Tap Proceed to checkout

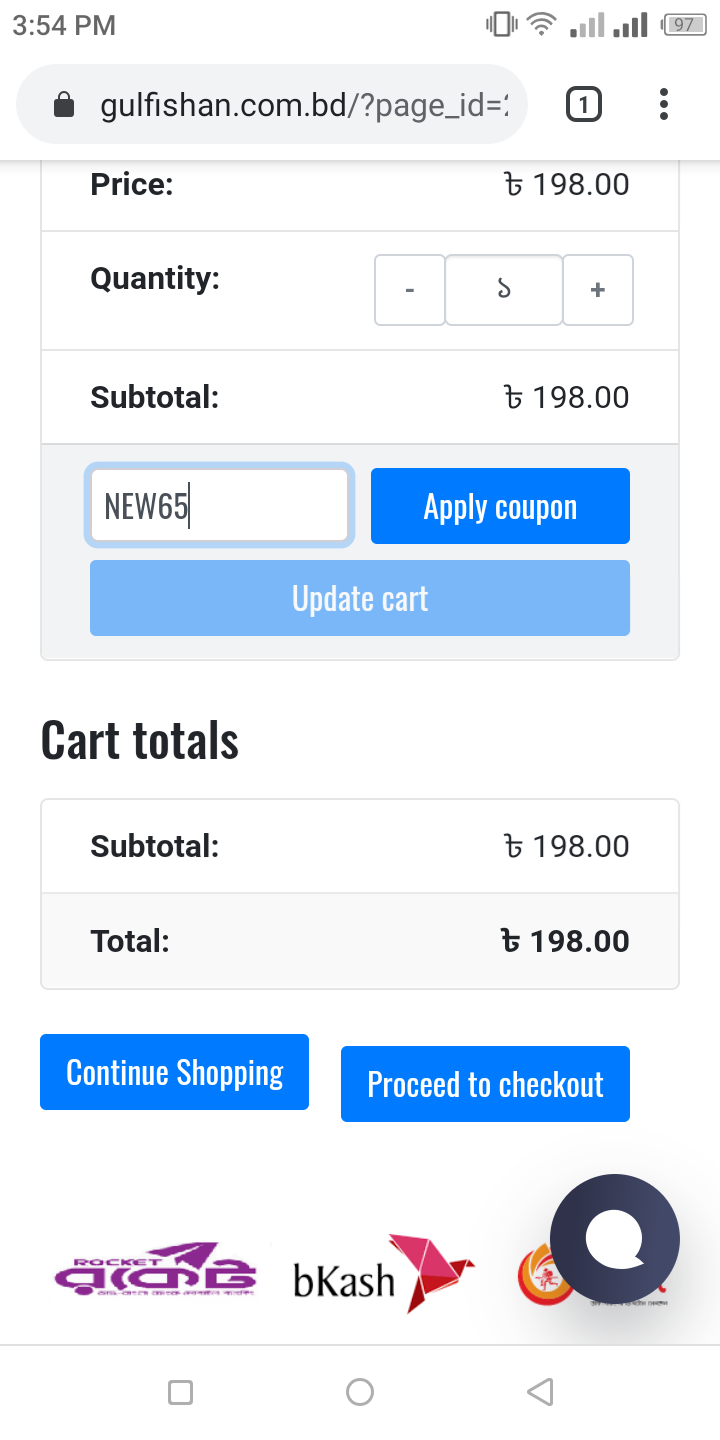coord(485,1084)
